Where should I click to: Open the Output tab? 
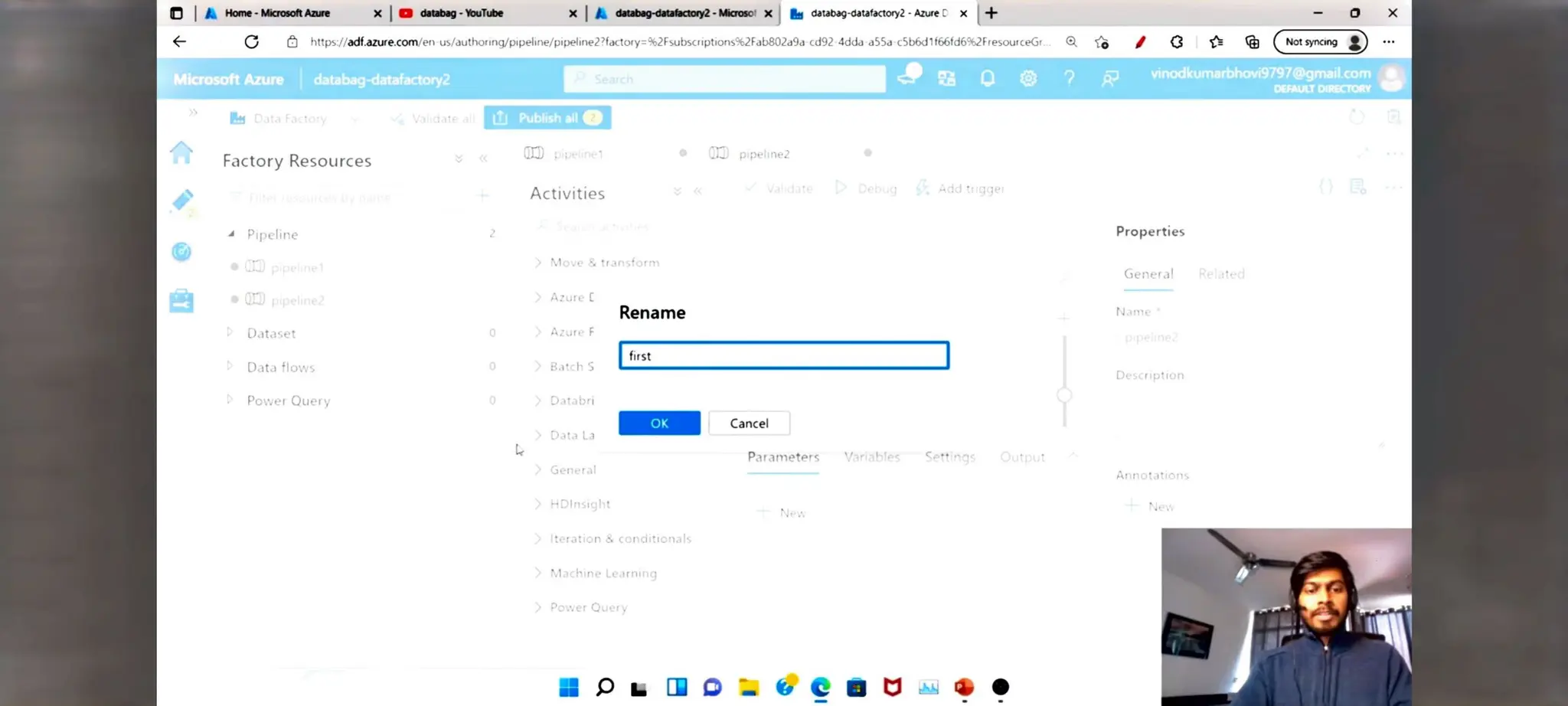(x=1022, y=457)
